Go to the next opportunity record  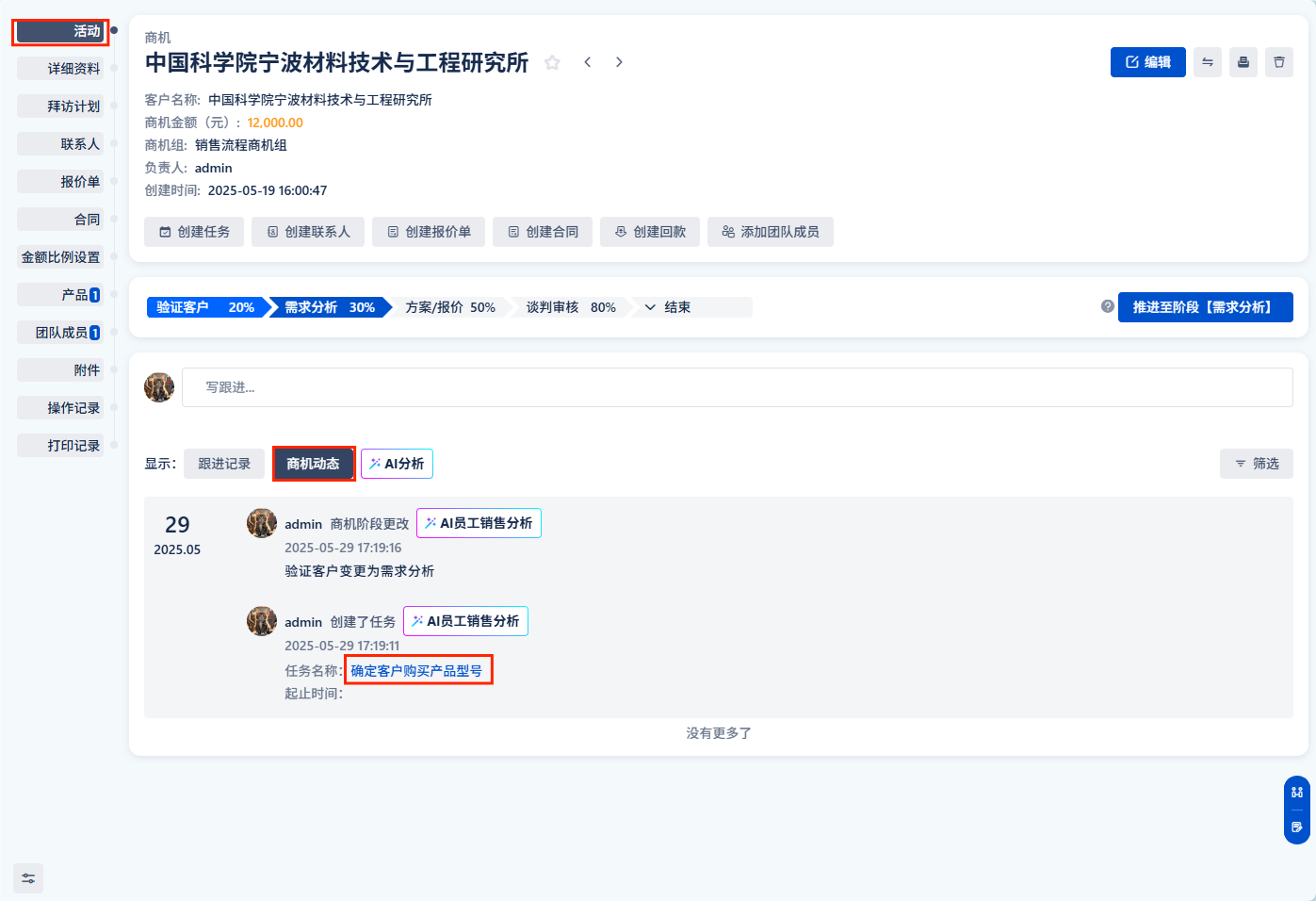click(619, 62)
